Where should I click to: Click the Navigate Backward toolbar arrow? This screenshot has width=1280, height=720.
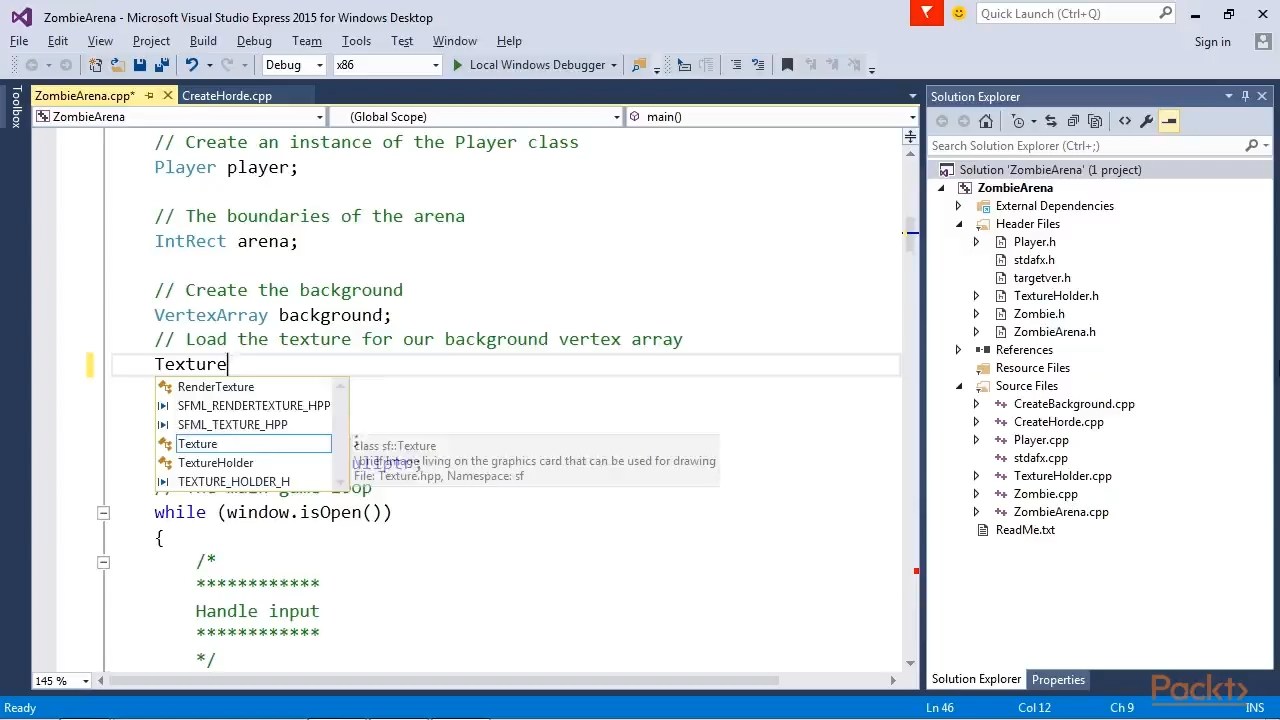tap(32, 65)
